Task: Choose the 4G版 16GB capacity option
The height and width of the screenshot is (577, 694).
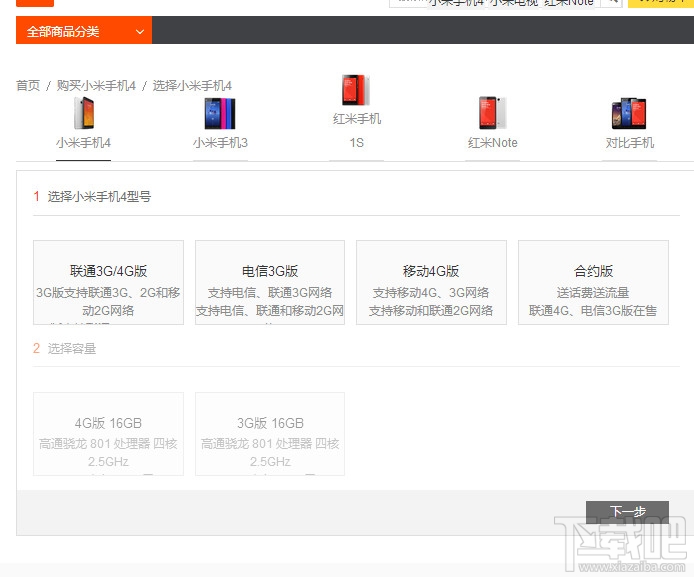Action: tap(108, 434)
